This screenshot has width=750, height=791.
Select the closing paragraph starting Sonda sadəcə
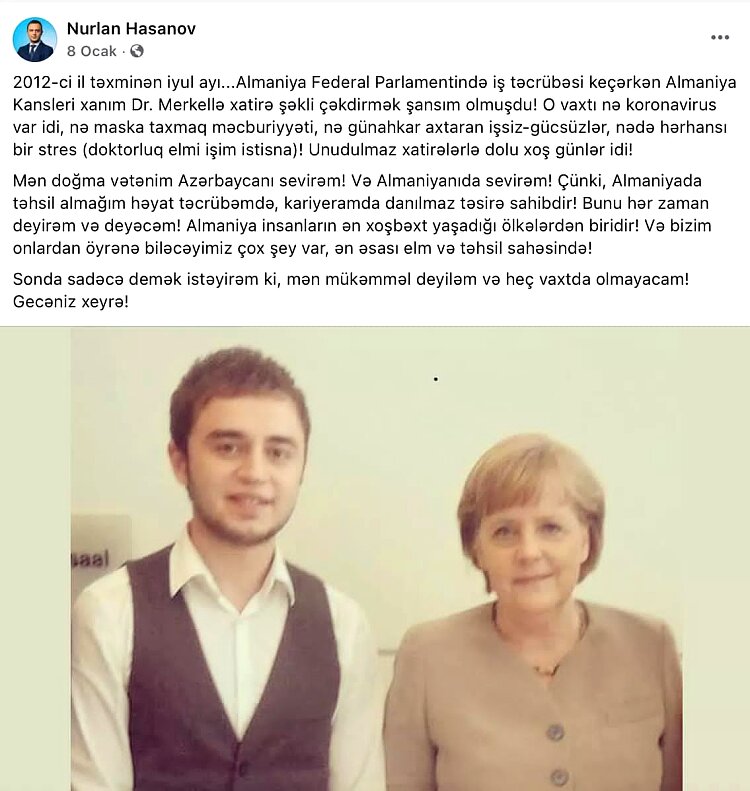click(351, 290)
